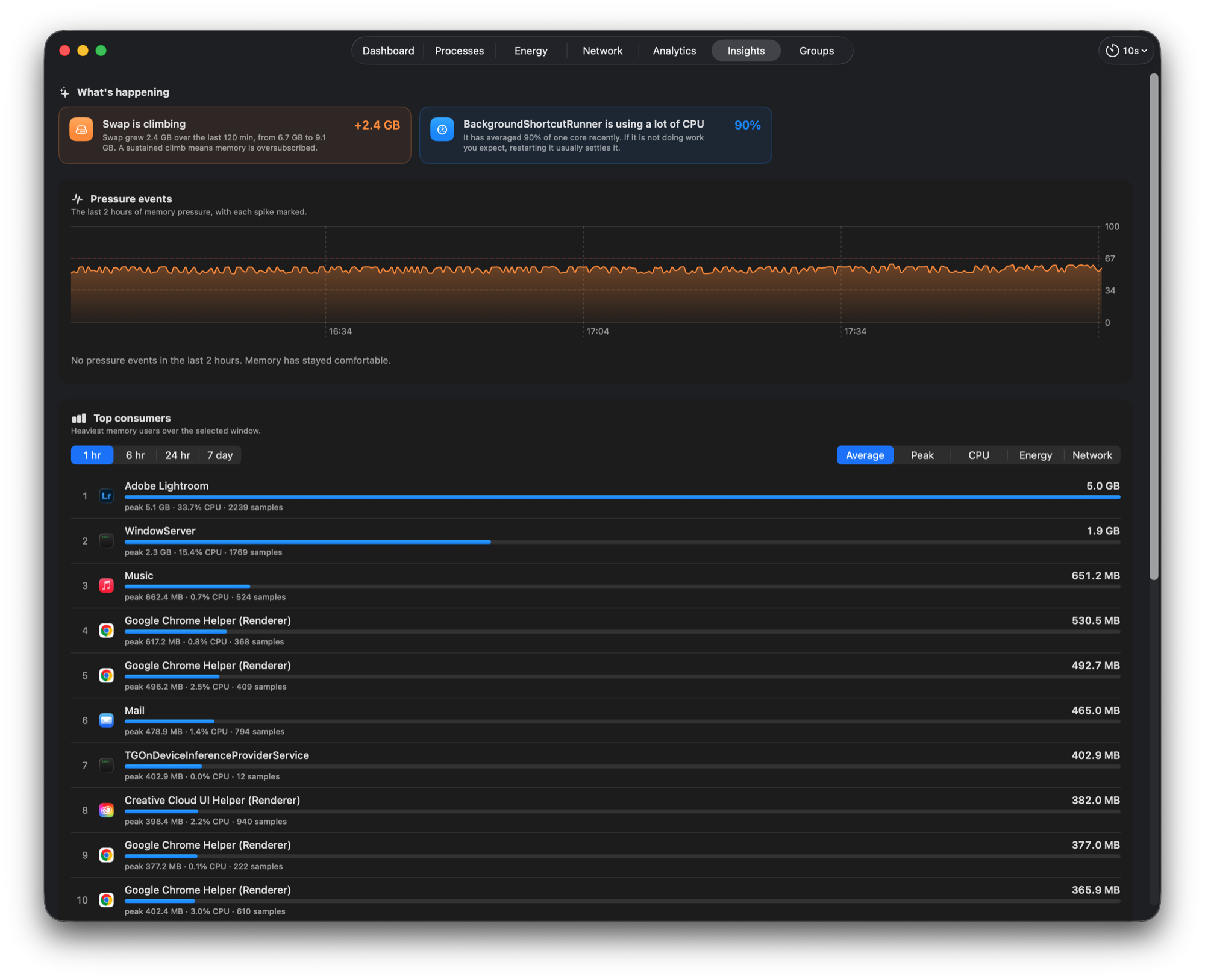Screen dimensions: 1205x980
Task: Click the TGOnDeviceInferenceProviderService icon
Action: click(x=107, y=765)
